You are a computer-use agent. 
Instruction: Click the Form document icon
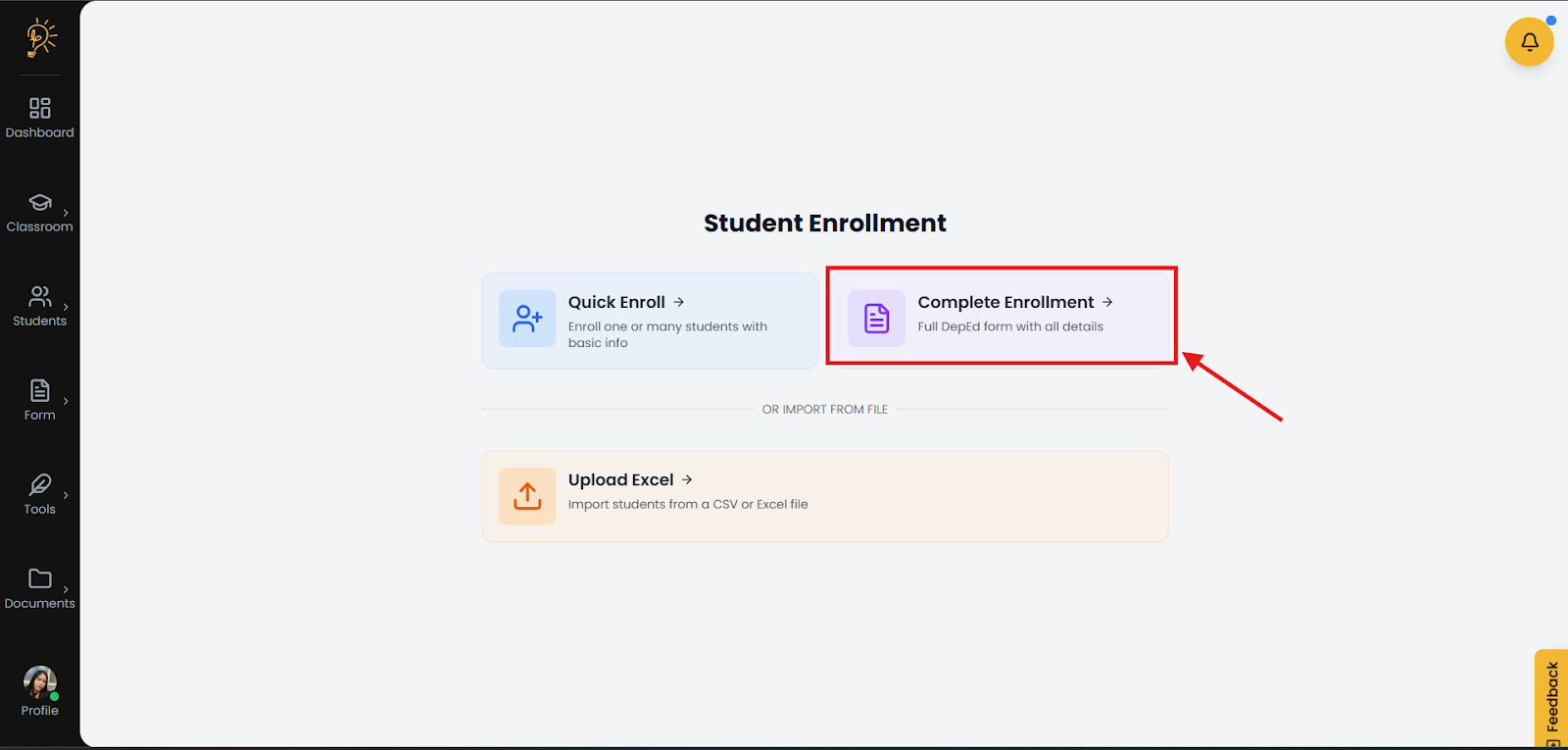point(40,390)
